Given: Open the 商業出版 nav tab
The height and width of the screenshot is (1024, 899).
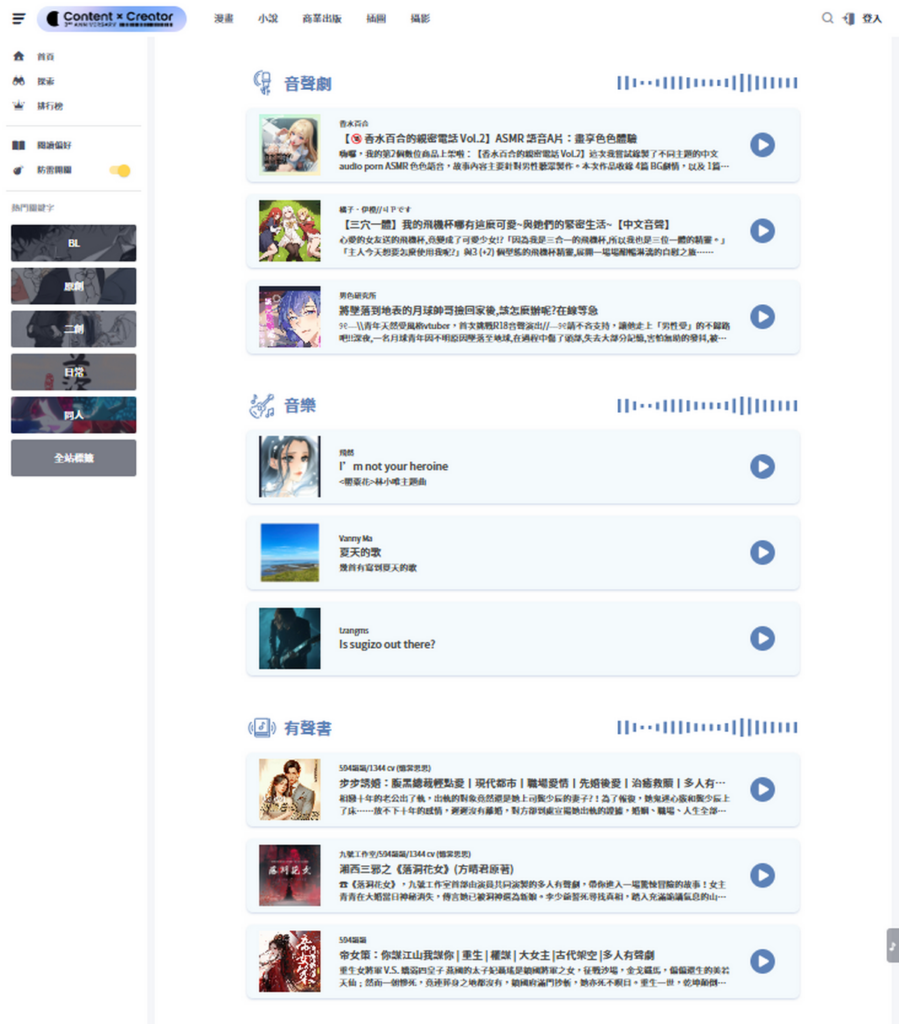Looking at the screenshot, I should (x=322, y=18).
